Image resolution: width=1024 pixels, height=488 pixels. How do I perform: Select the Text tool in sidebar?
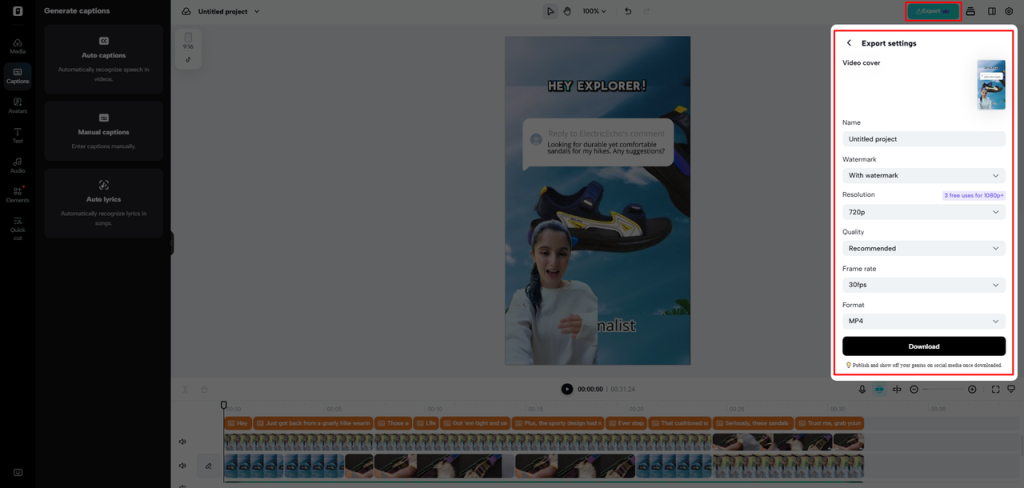[17, 134]
